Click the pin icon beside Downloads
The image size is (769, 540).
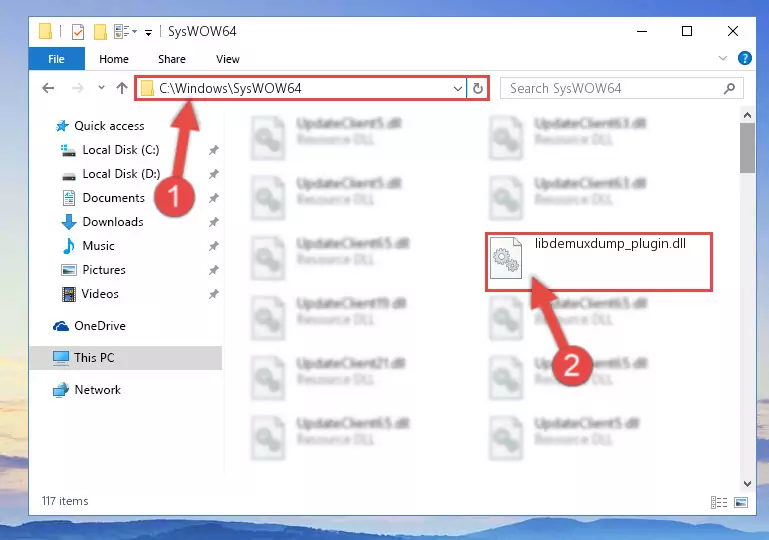[x=213, y=222]
